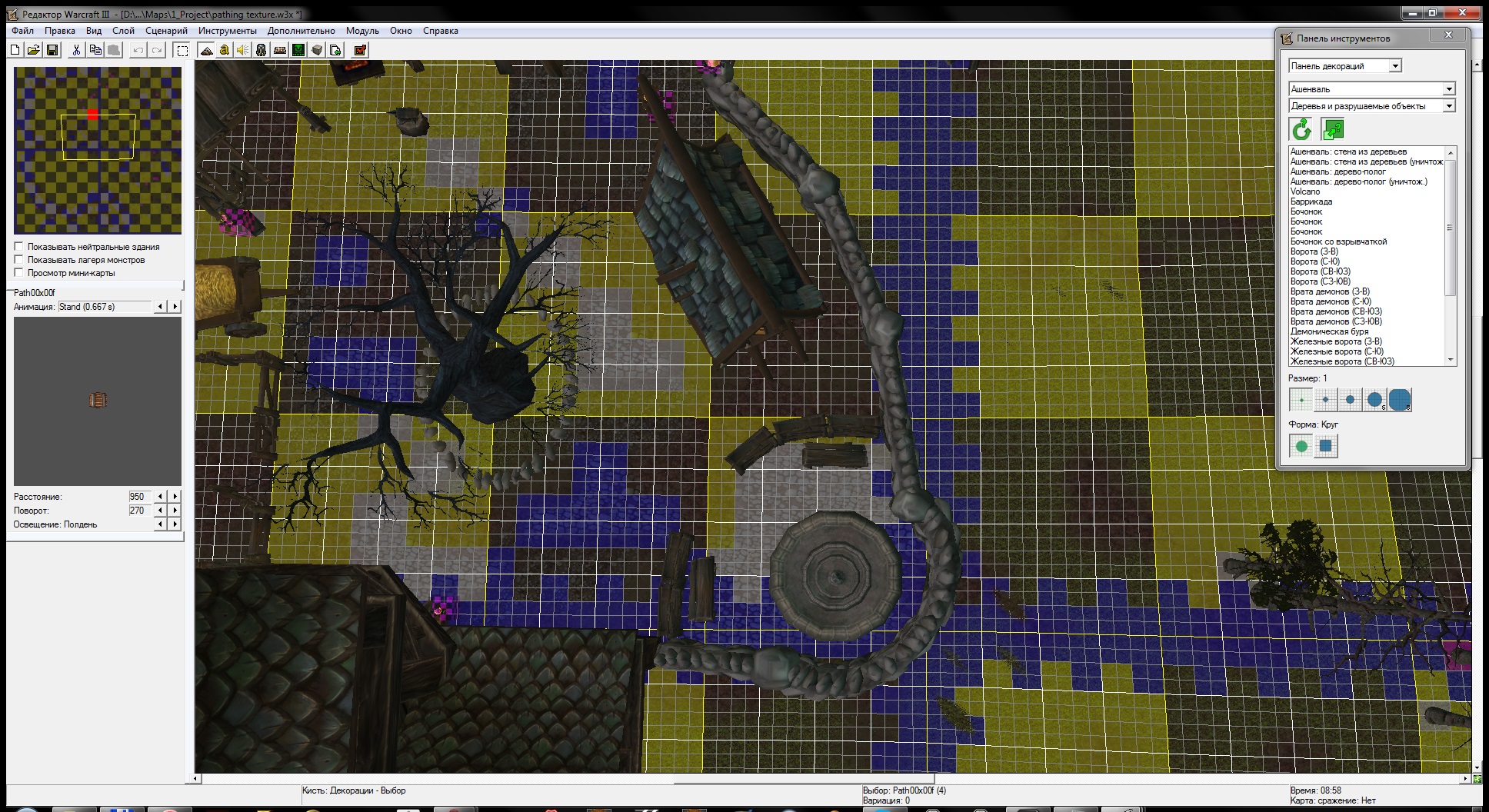
Task: Select brush size 3
Action: point(1350,400)
